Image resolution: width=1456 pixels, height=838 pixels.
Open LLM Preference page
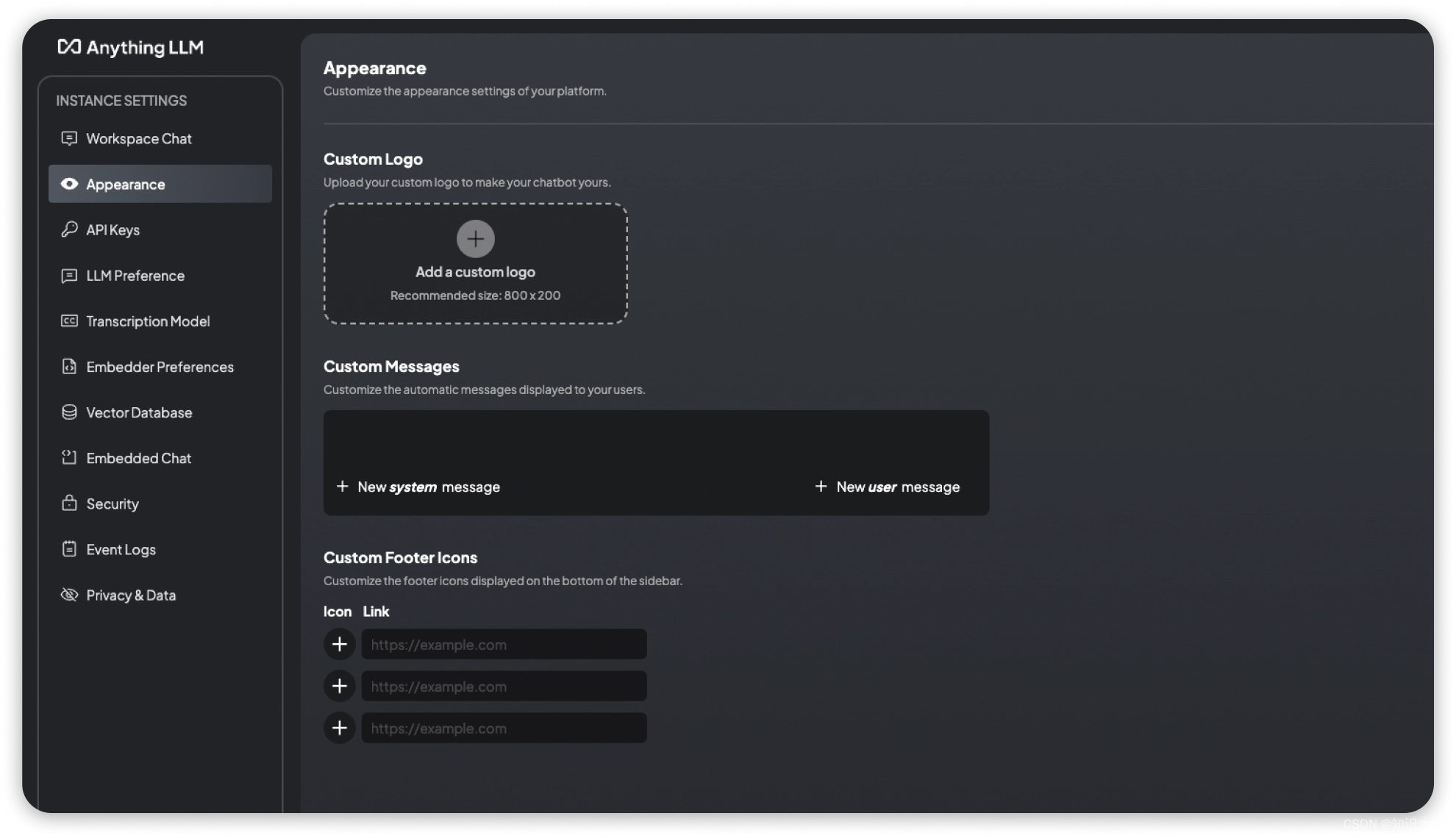pos(160,276)
